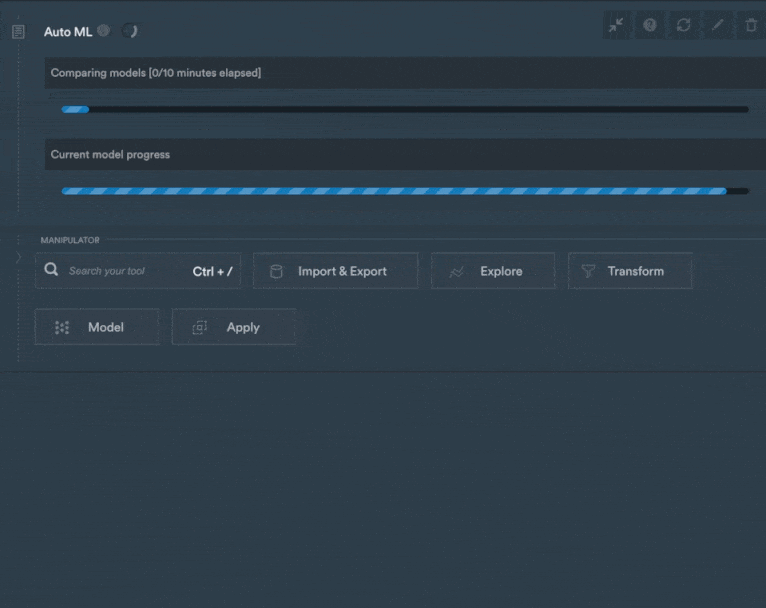This screenshot has height=608, width=766.
Task: Expand the side chevron left of the manipulator
Action: click(18, 257)
